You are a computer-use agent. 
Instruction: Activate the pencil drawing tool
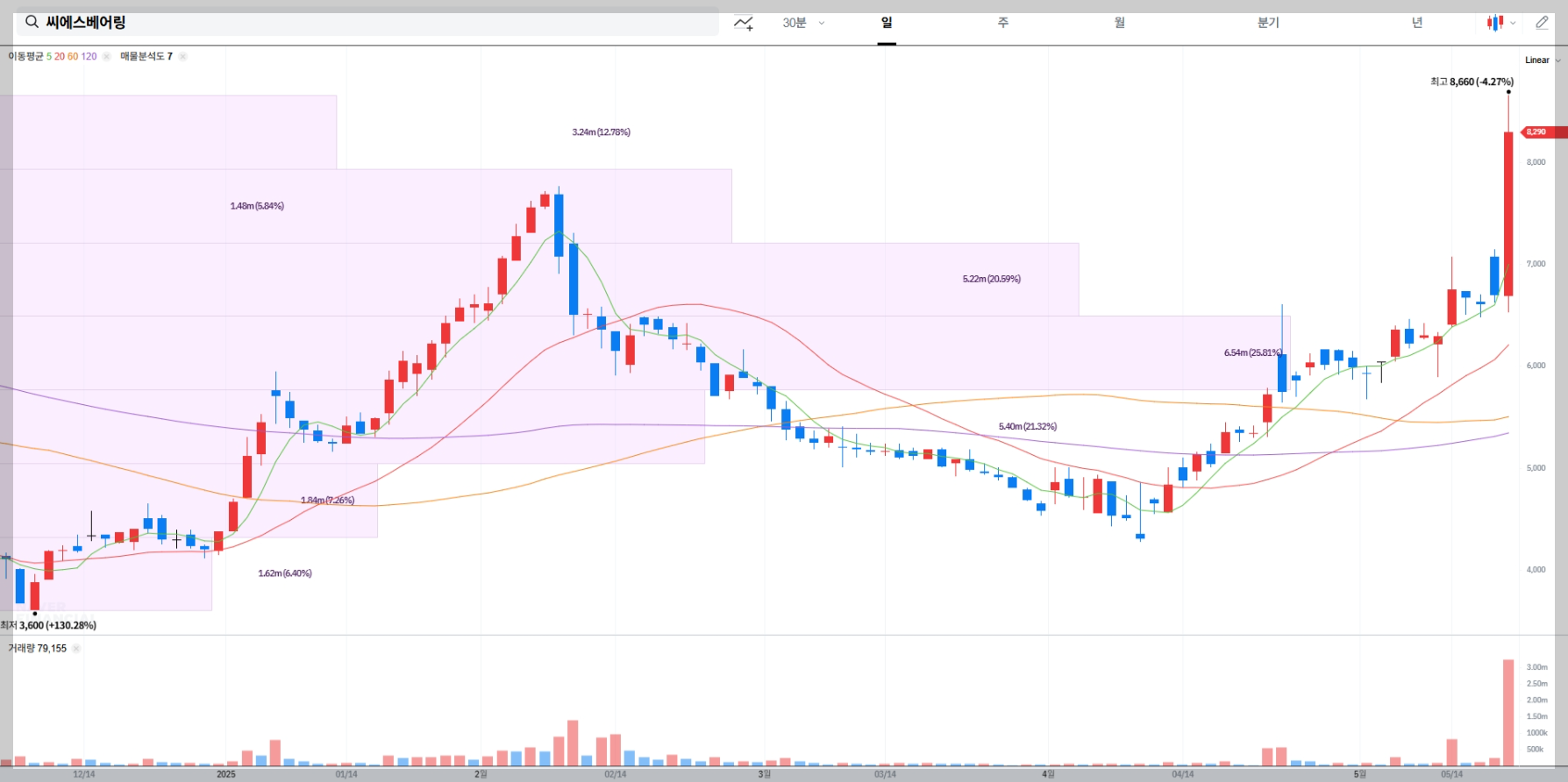[x=1542, y=23]
